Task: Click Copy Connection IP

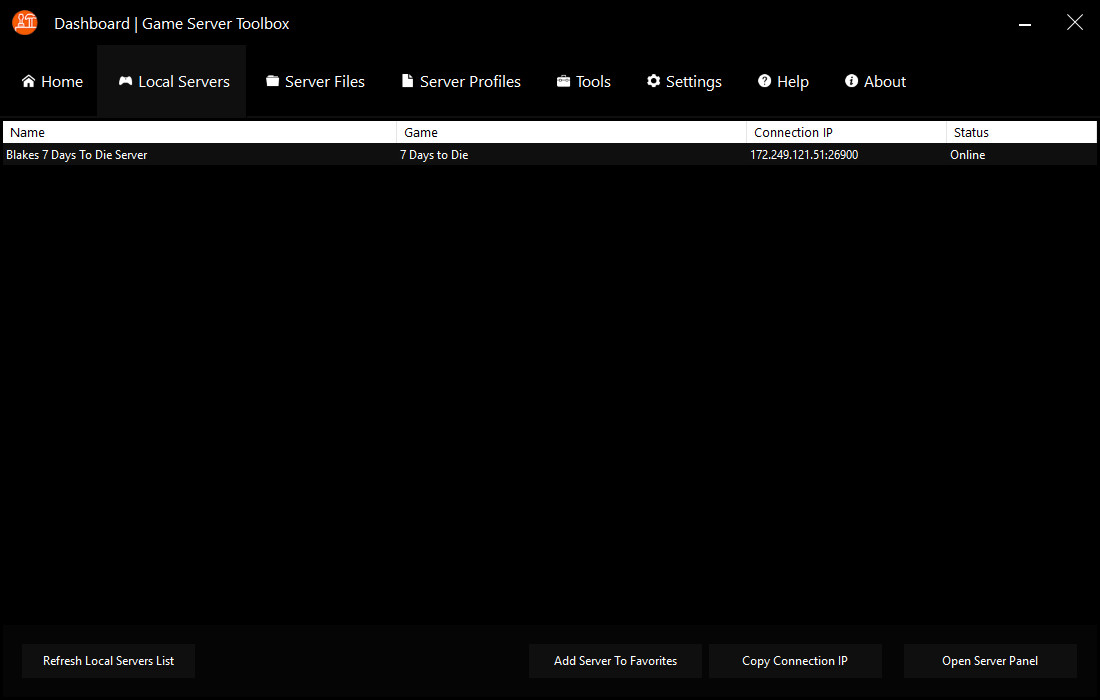Action: tap(795, 661)
